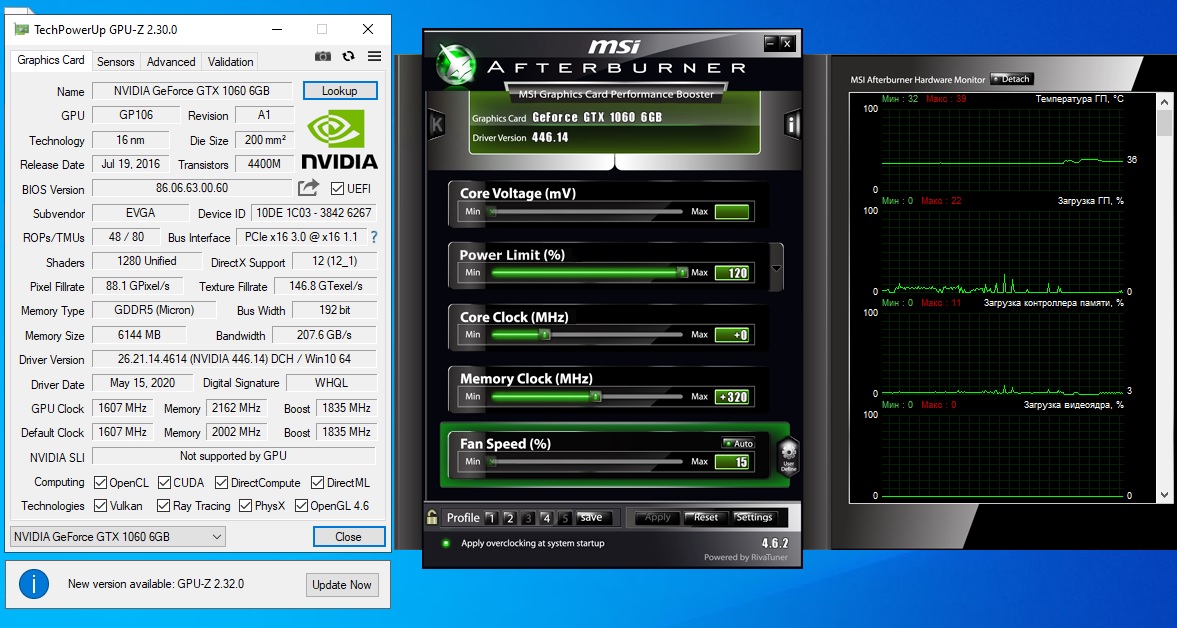Switch to the Advanced tab
Viewport: 1177px width, 628px height.
tap(170, 62)
